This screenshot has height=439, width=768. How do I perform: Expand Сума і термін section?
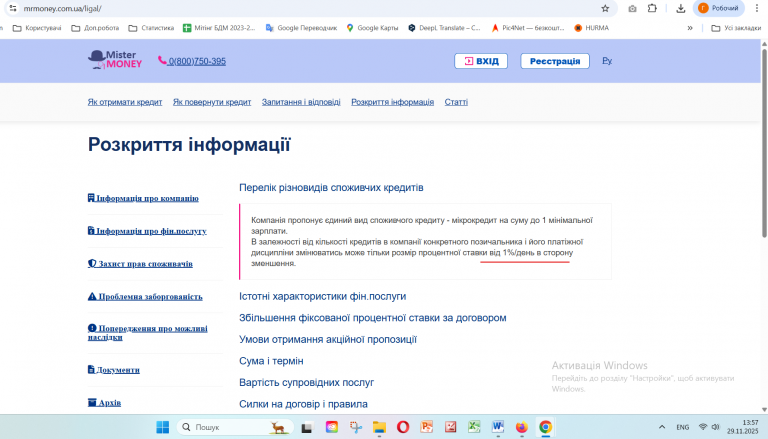271,361
